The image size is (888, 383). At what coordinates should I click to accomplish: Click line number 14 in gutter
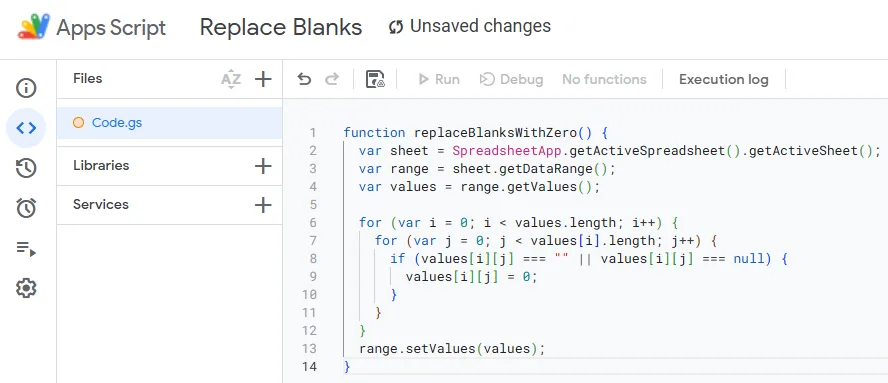[x=309, y=367]
